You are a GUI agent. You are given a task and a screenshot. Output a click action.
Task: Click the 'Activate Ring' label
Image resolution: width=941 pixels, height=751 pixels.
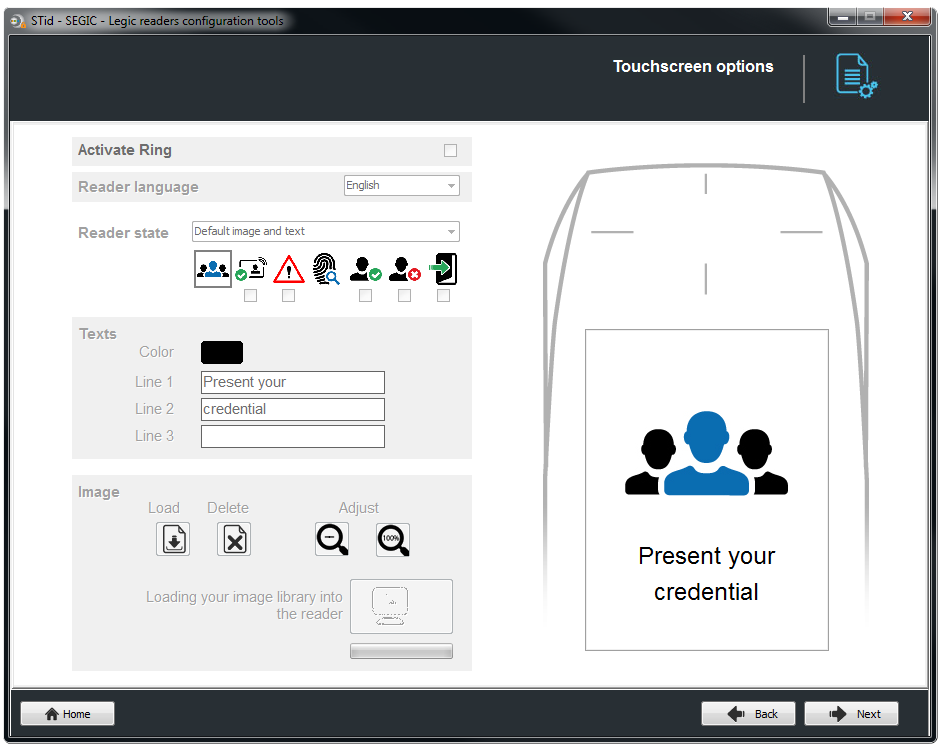click(x=125, y=150)
